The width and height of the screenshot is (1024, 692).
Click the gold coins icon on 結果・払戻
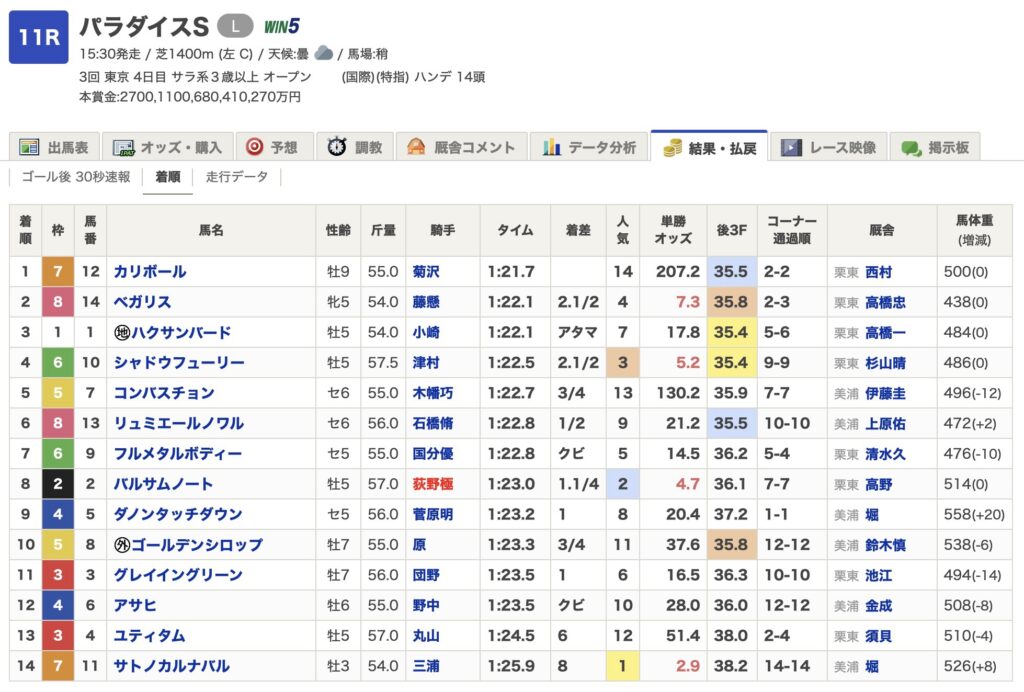click(x=672, y=148)
